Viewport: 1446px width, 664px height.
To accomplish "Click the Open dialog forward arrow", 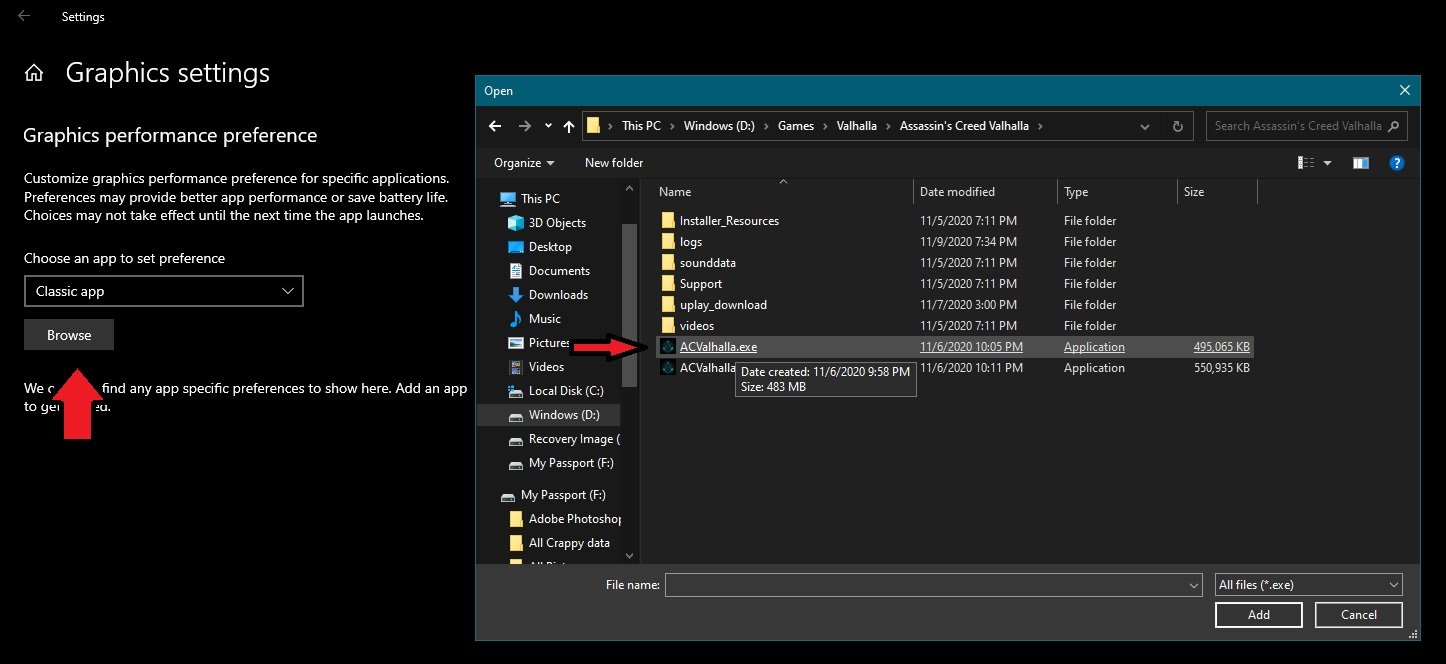I will (525, 126).
